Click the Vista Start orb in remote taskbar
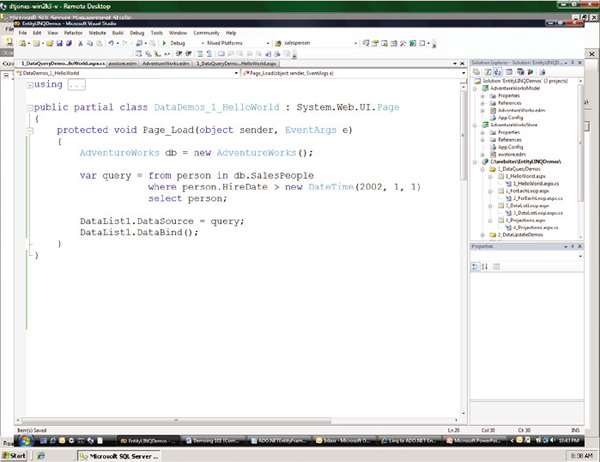This screenshot has height=462, width=600. [x=26, y=441]
